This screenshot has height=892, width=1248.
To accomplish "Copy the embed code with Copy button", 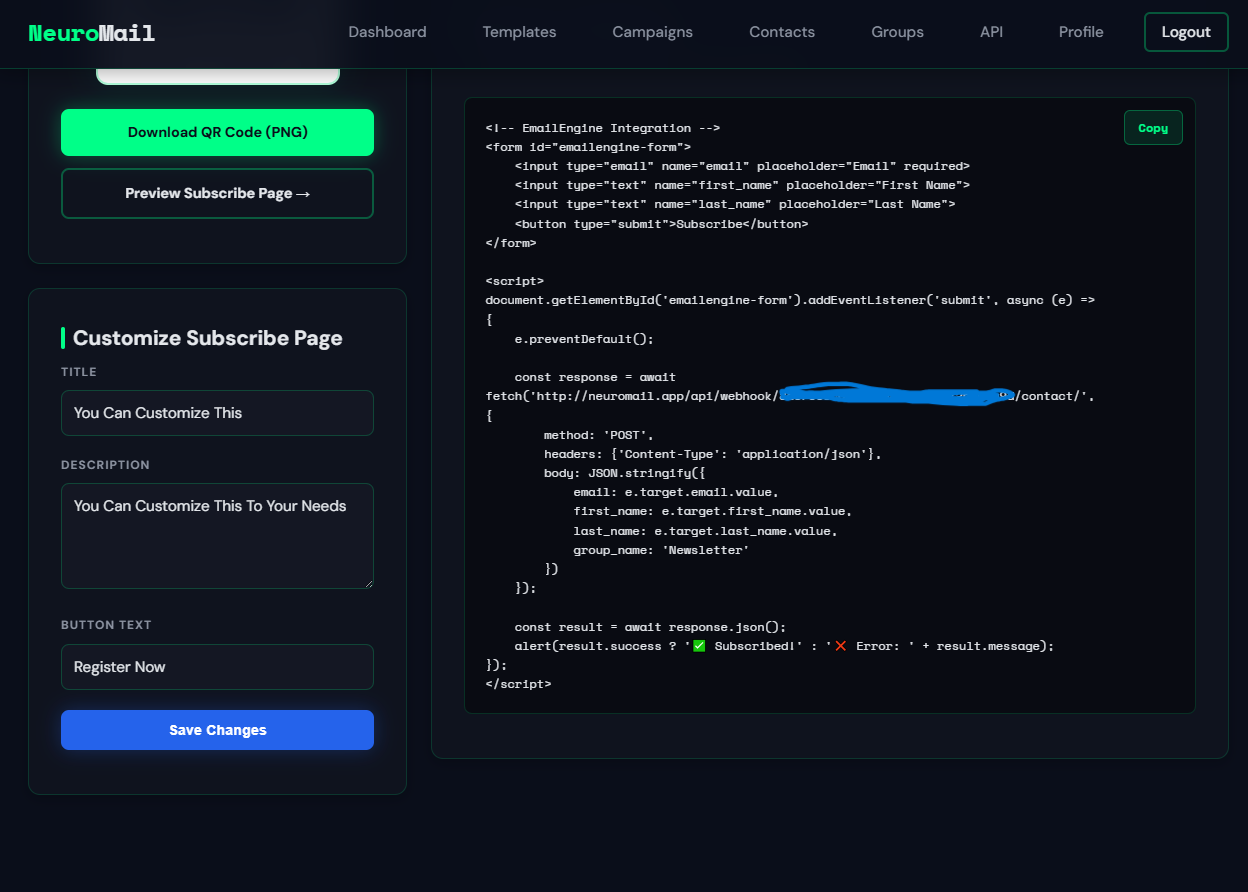I will (1153, 128).
